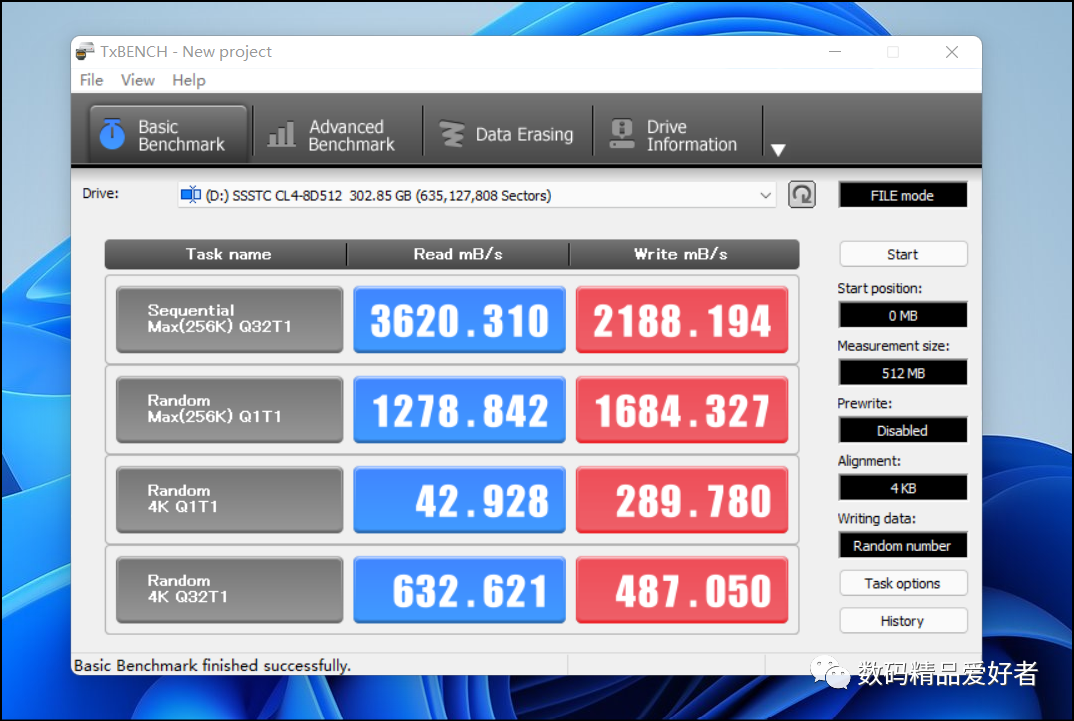Open the File menu
Viewport: 1074px width, 721px height.
[91, 80]
